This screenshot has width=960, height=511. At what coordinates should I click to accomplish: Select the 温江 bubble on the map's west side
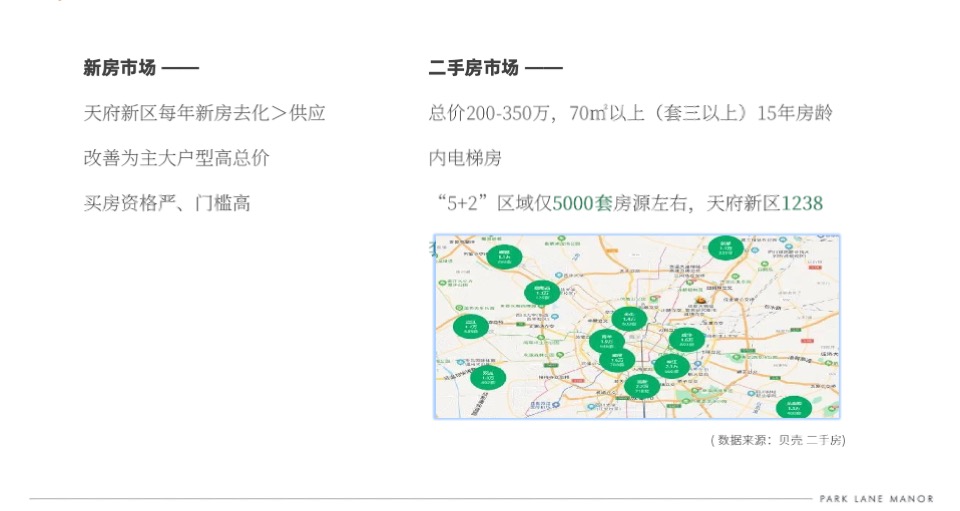click(471, 326)
